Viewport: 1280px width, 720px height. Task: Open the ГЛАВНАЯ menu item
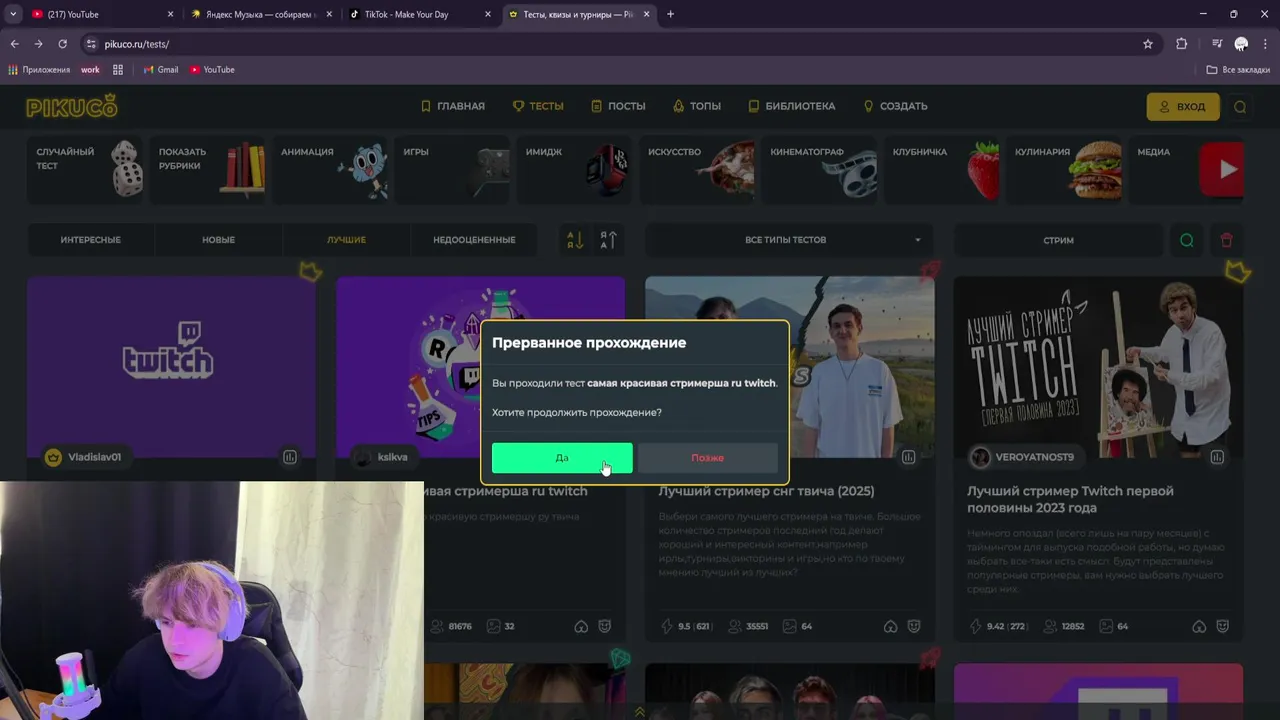pyautogui.click(x=452, y=106)
